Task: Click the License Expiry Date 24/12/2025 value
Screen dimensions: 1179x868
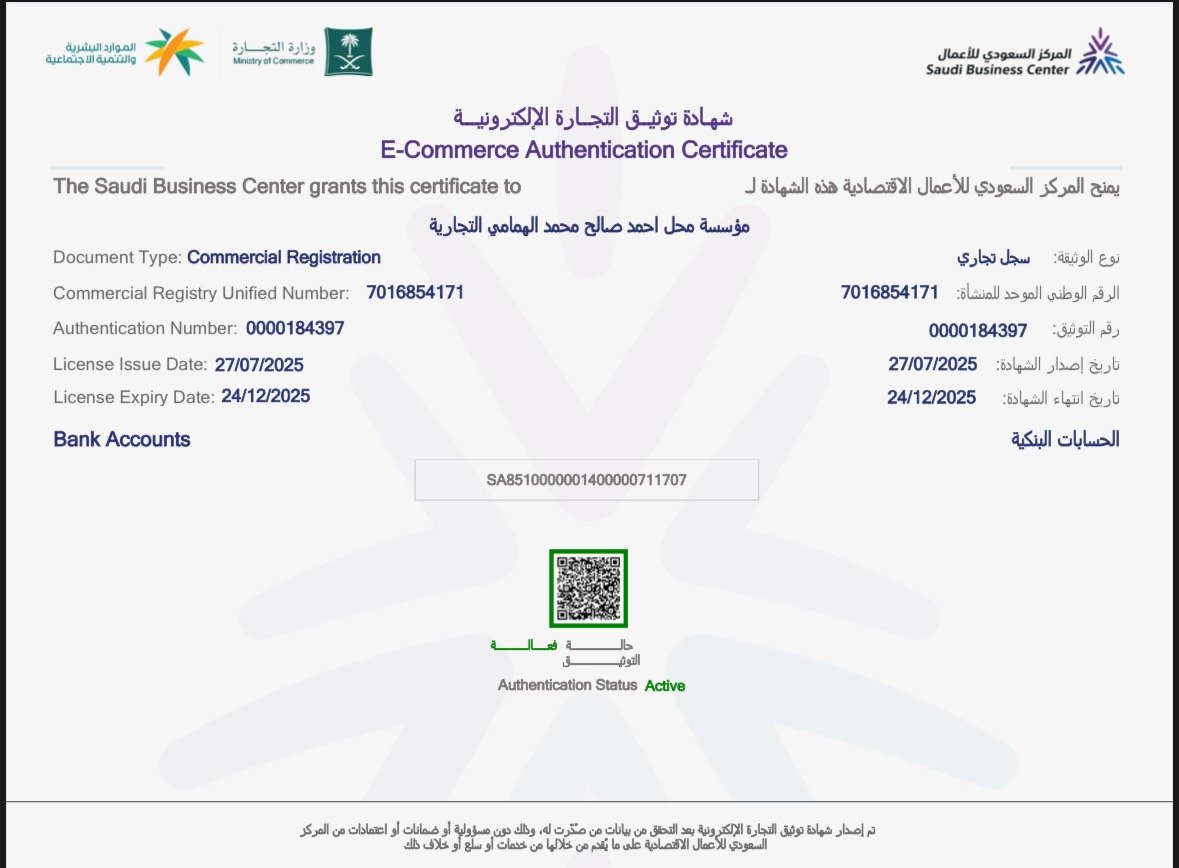Action: point(266,396)
